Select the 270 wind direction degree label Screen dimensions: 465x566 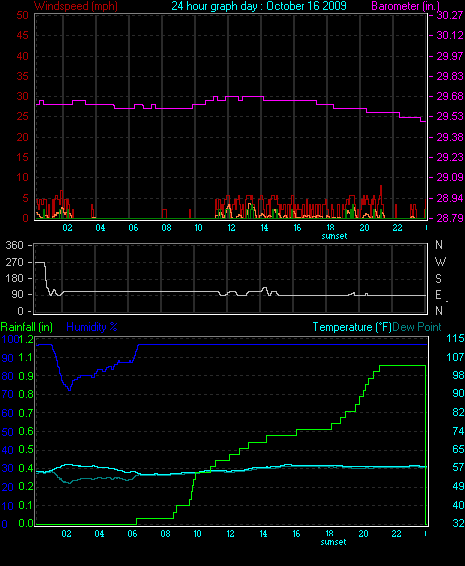coord(14,262)
